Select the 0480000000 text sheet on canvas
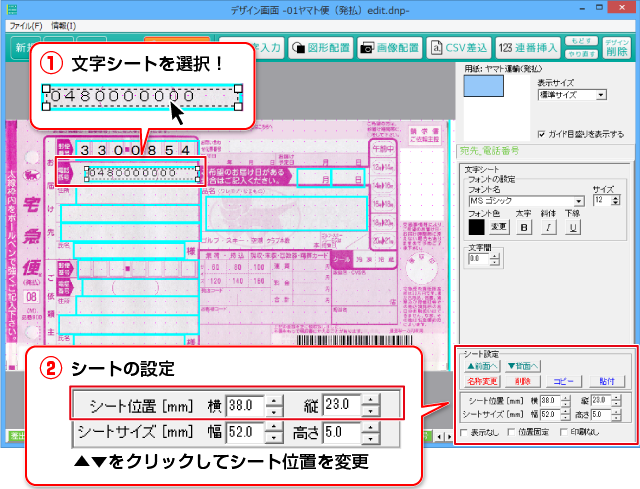Viewport: 640px width, 489px height. pyautogui.click(x=142, y=173)
